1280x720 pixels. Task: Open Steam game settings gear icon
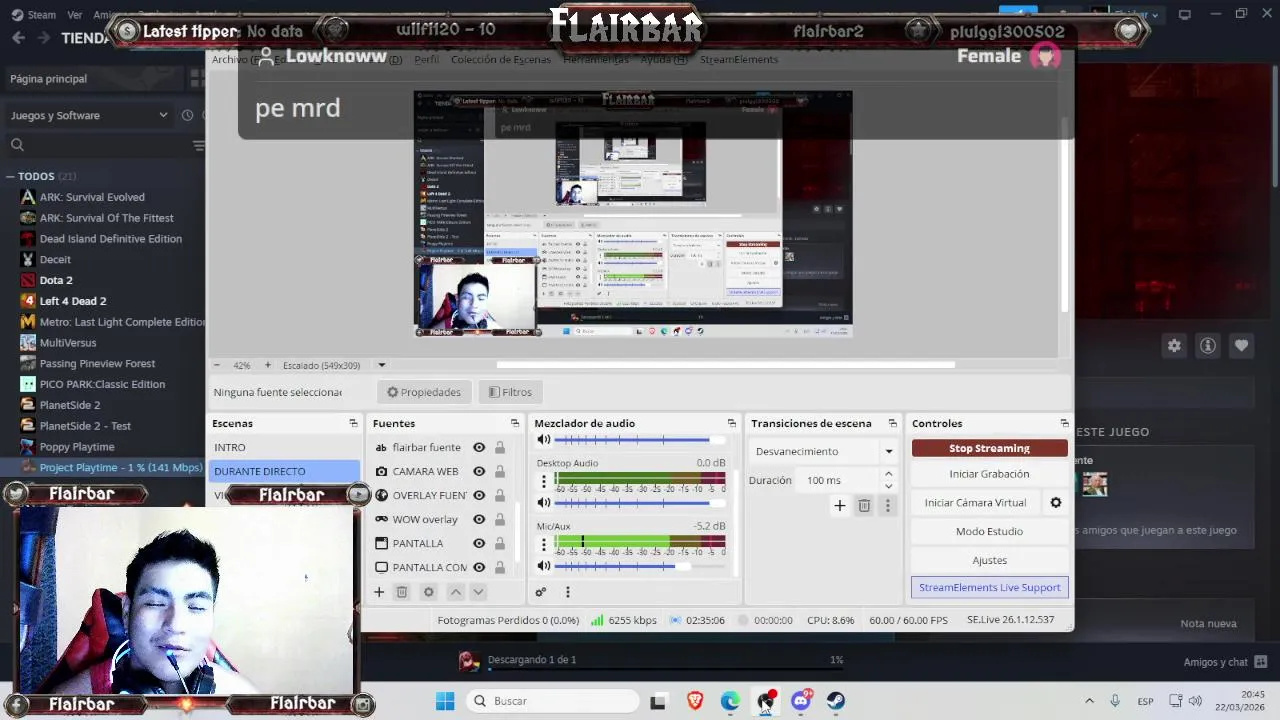(1174, 346)
